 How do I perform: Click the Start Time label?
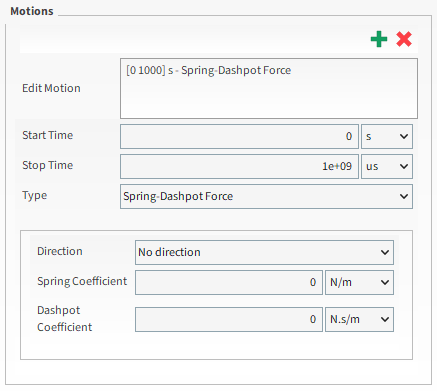click(x=48, y=135)
